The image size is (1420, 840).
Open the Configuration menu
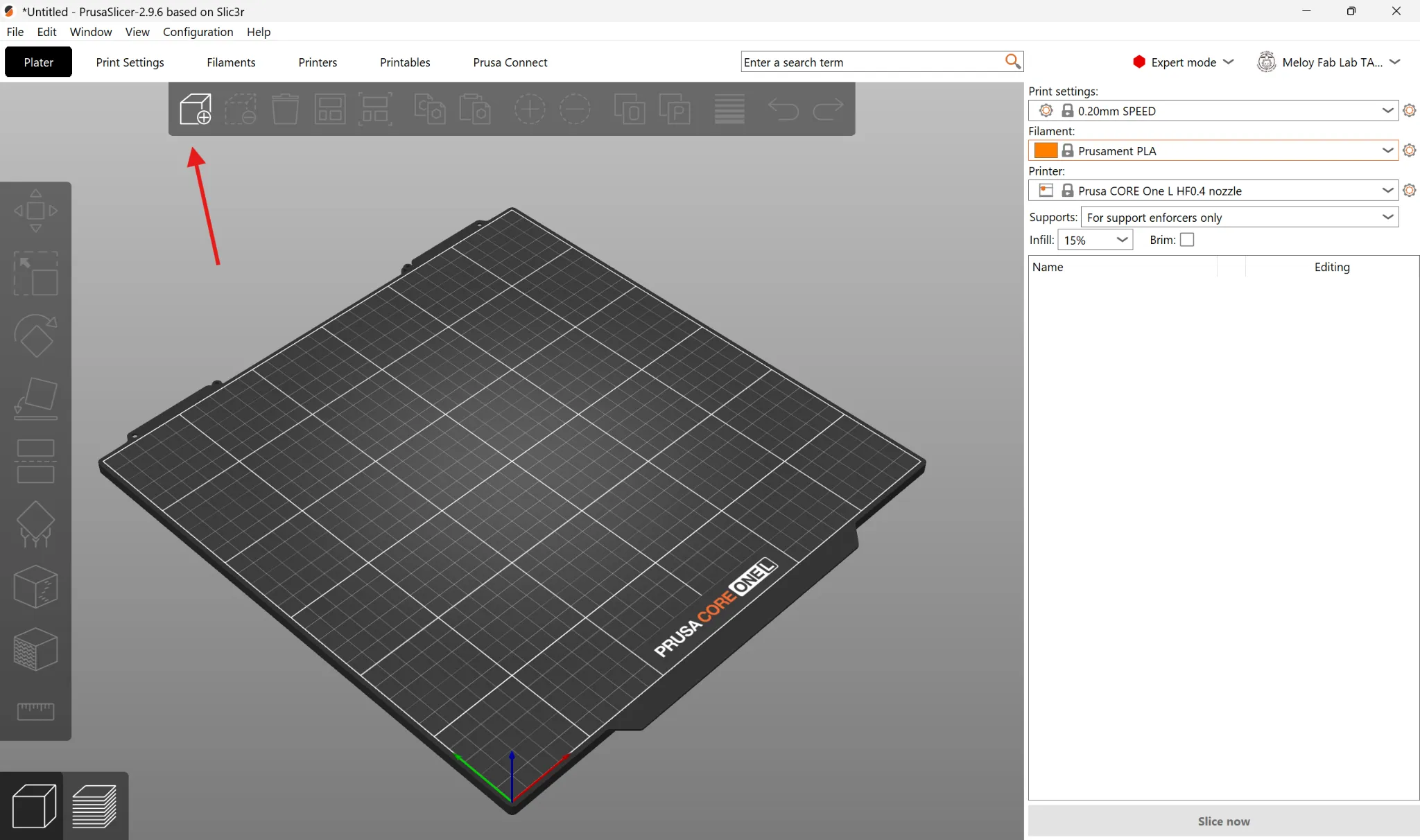point(198,32)
